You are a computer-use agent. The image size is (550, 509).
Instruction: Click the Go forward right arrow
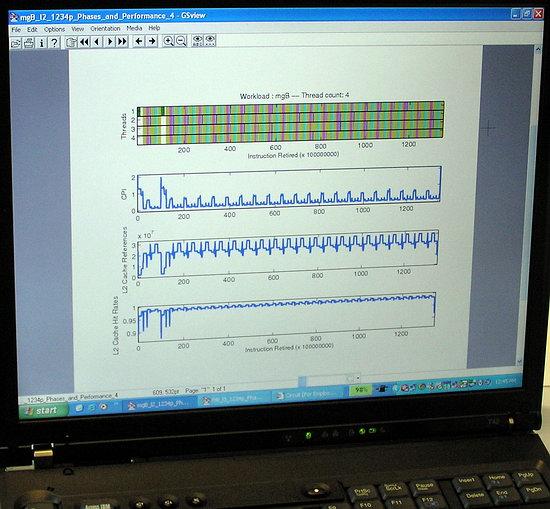click(x=152, y=41)
